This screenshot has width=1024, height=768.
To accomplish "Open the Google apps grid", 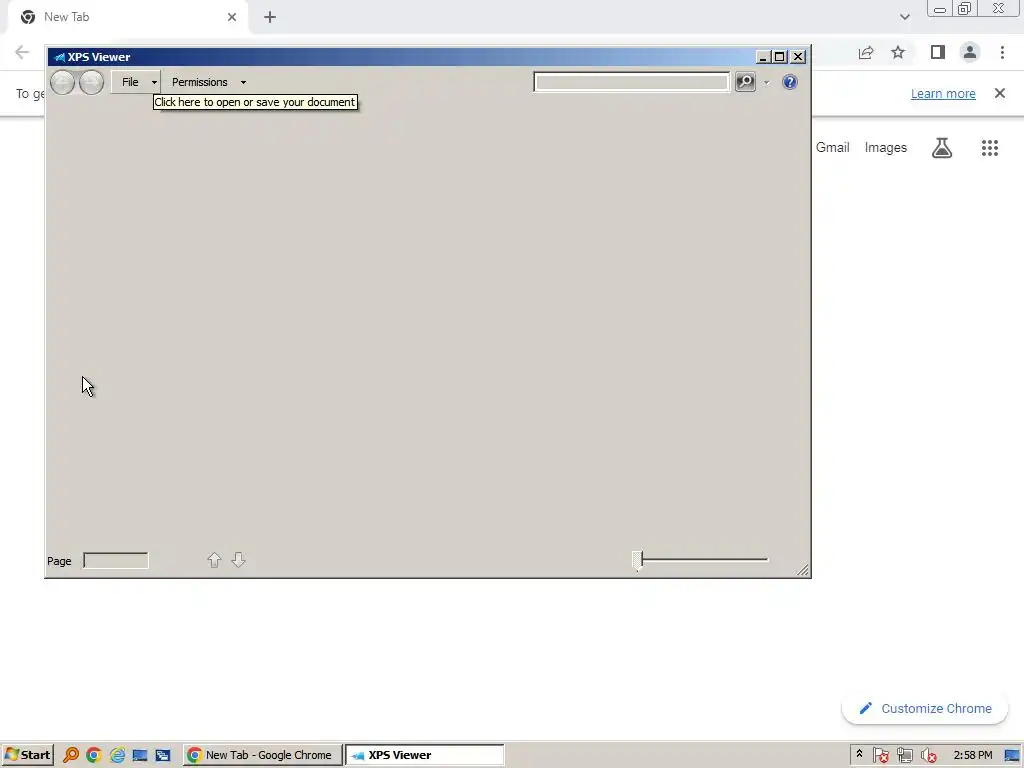I will pos(990,148).
